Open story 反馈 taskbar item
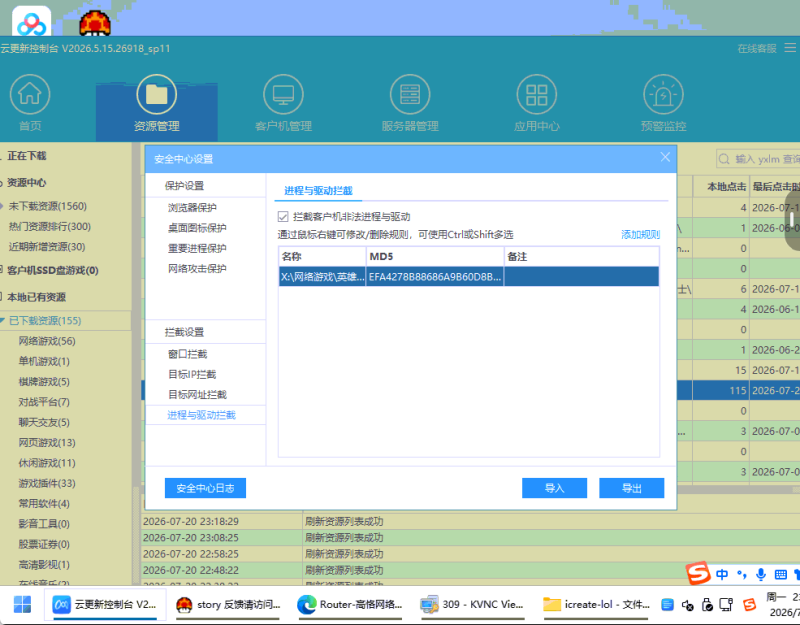This screenshot has width=800, height=625. point(228,605)
